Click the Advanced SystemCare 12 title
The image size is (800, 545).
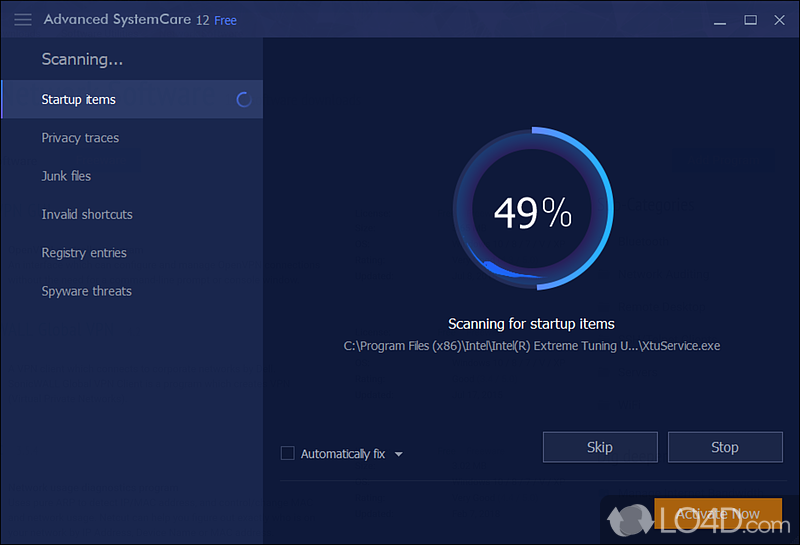point(127,20)
